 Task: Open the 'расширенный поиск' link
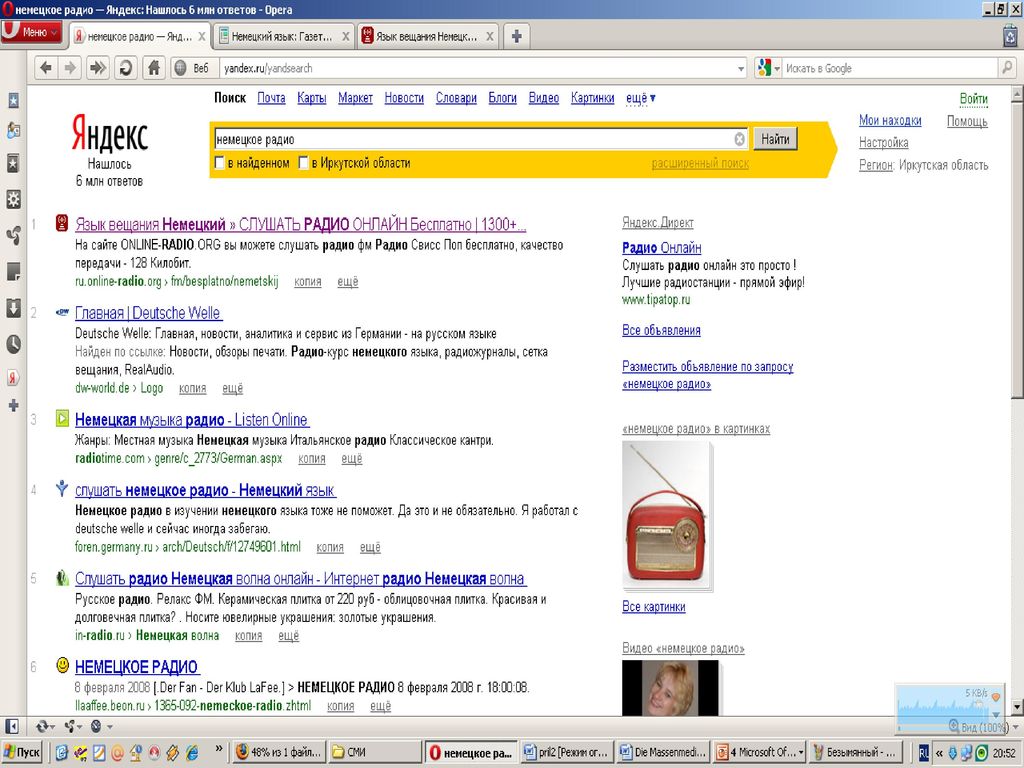tap(700, 163)
